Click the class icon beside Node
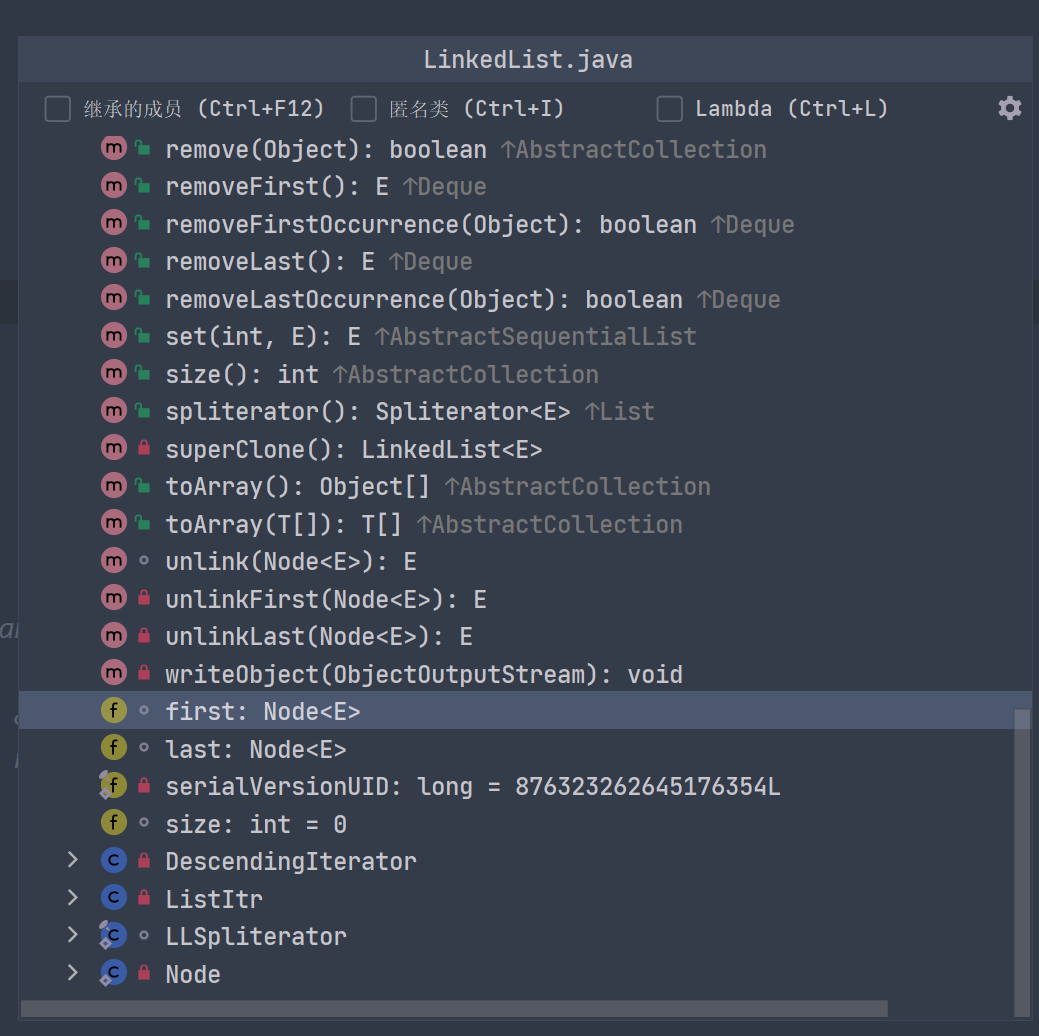The height and width of the screenshot is (1036, 1039). 114,973
